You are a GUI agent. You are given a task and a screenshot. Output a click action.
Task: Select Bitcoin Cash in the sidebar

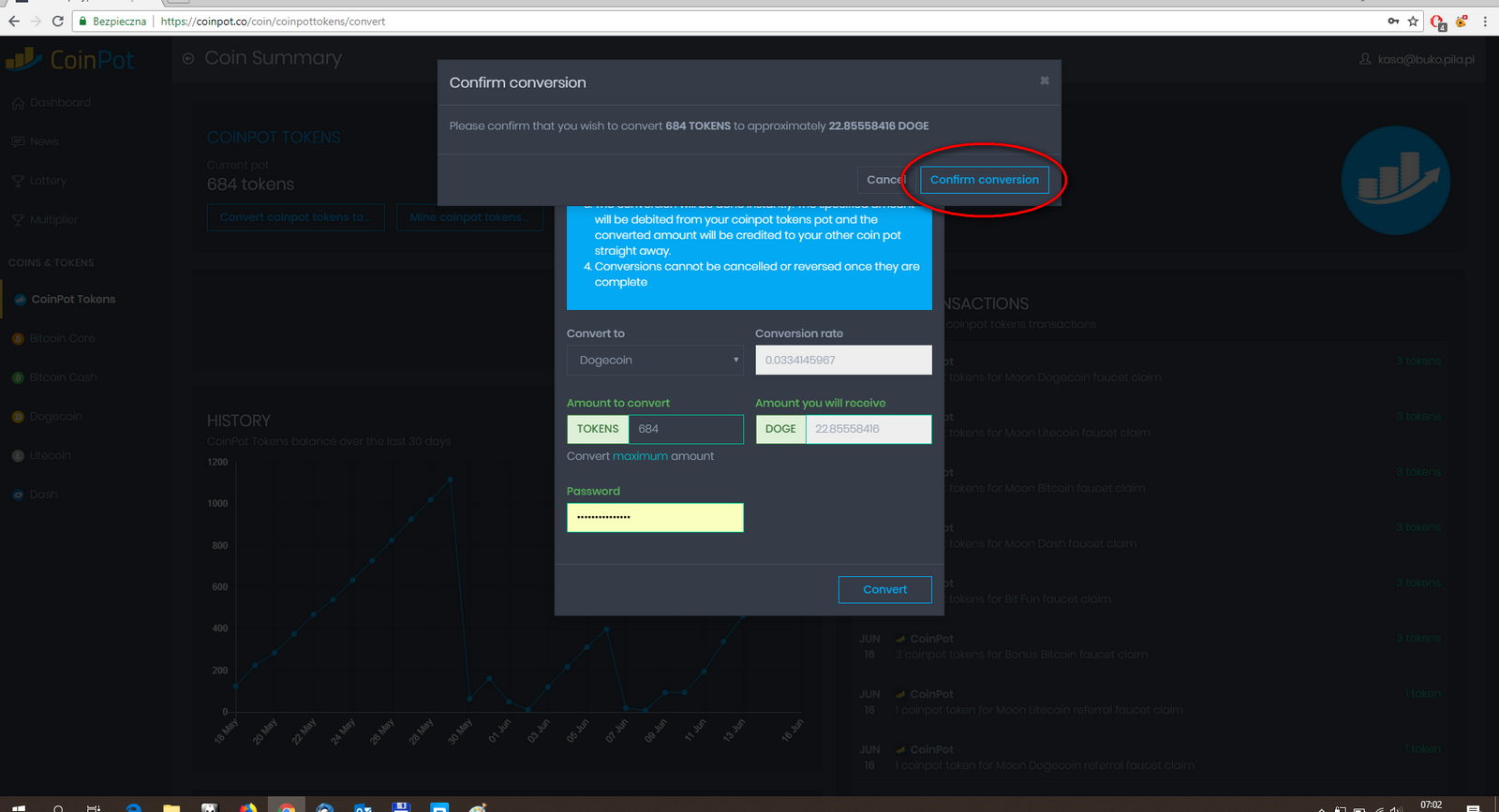point(63,377)
